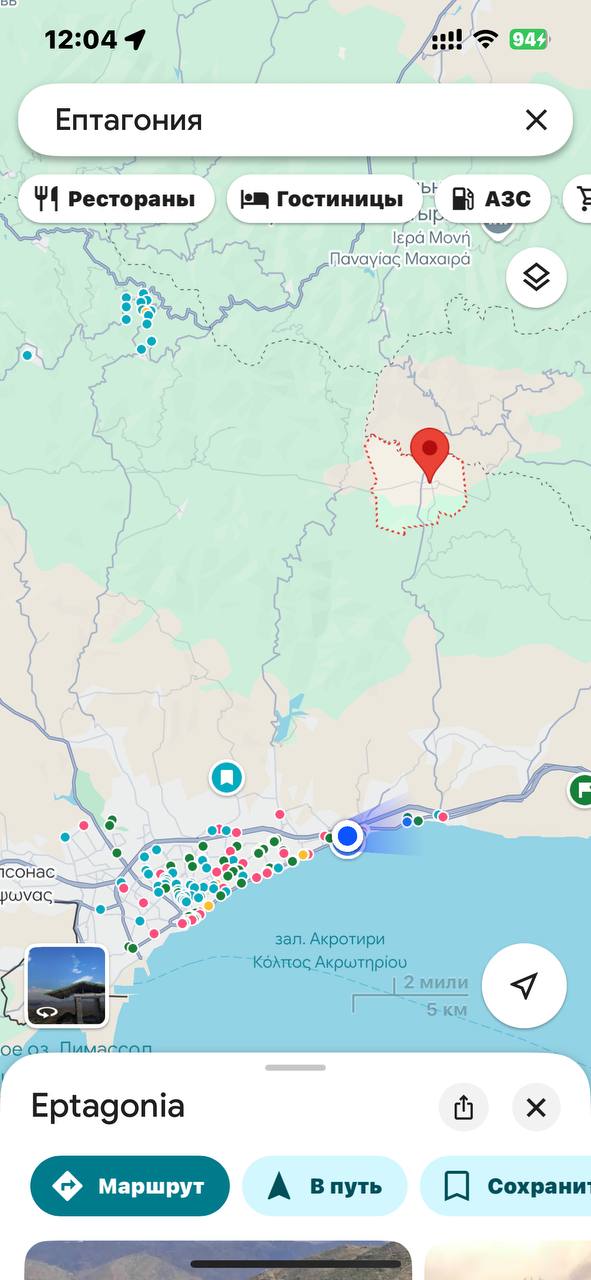Tap the Маршрут directions button
The height and width of the screenshot is (1280, 591).
(130, 1186)
